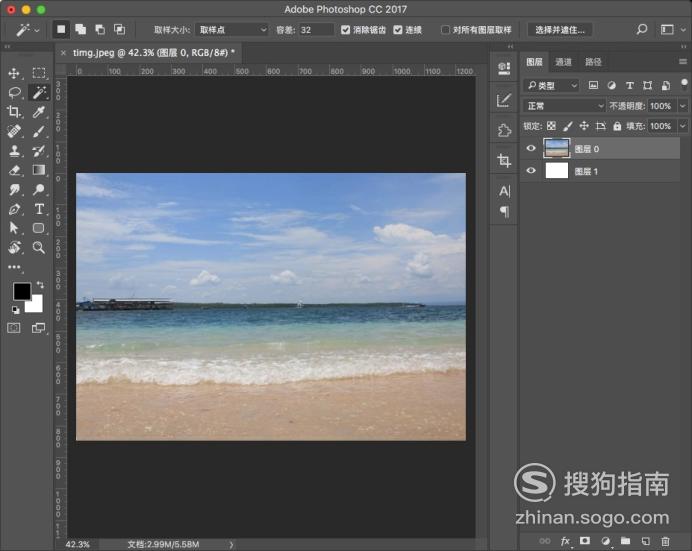Expand the status bar info arrow
This screenshot has width=692, height=551.
click(x=231, y=545)
